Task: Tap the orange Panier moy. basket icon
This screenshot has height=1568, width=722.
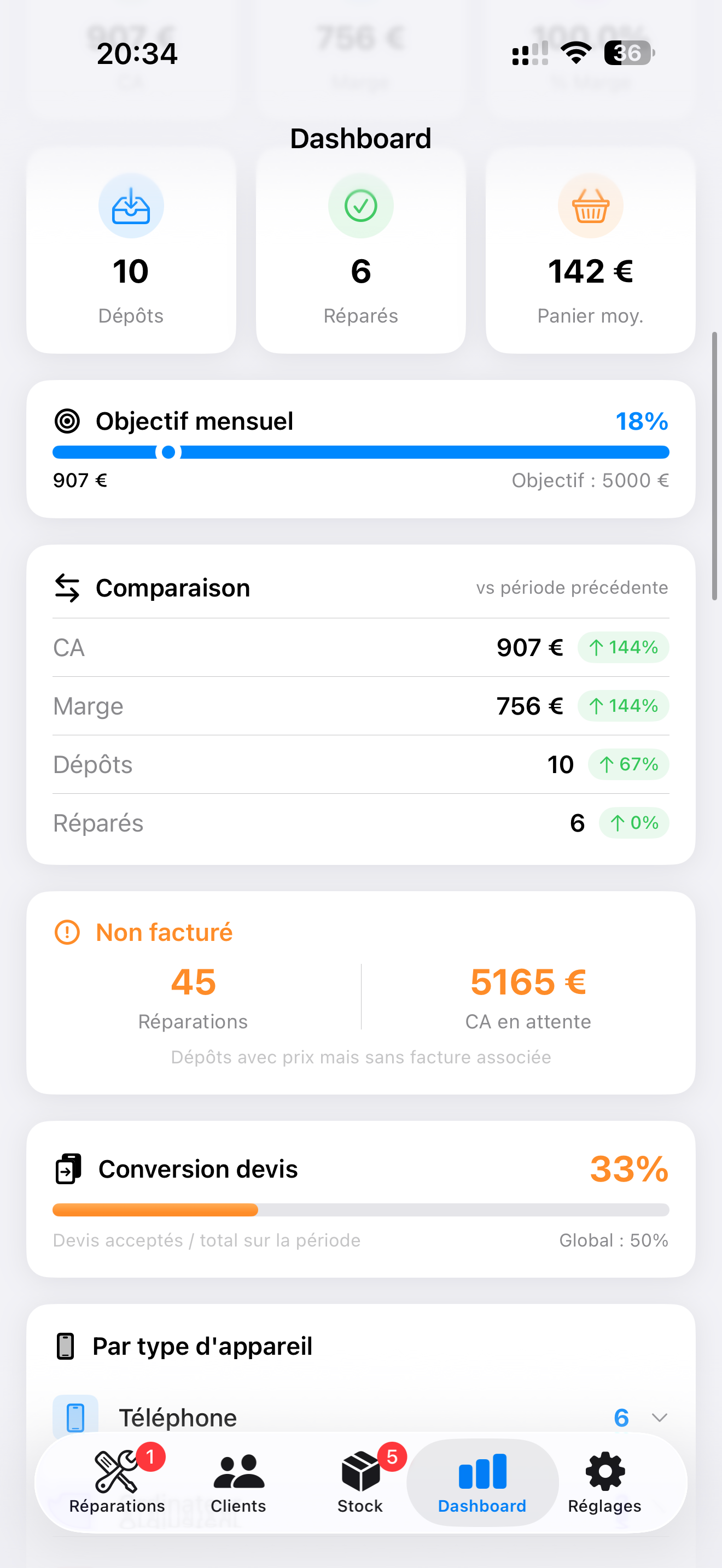Action: [591, 206]
